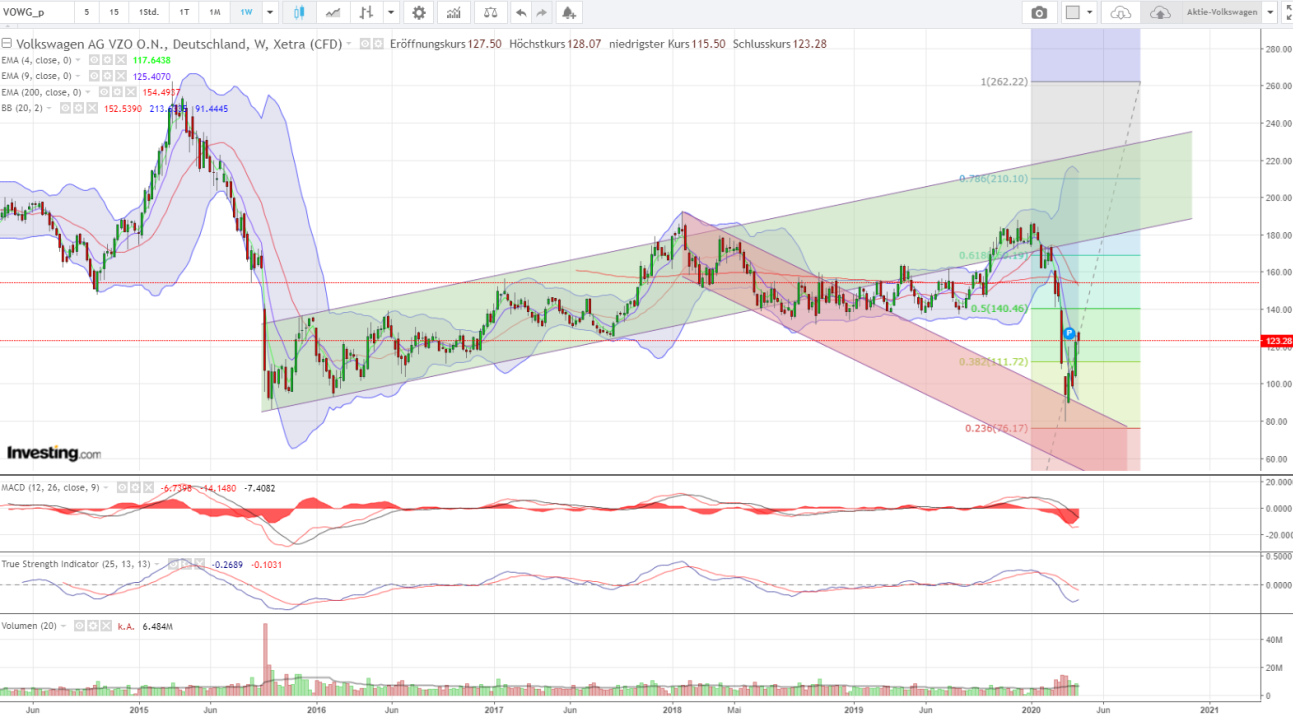1293x714 pixels.
Task: Toggle visibility of Volkswagen AG price series
Action: [x=365, y=44]
